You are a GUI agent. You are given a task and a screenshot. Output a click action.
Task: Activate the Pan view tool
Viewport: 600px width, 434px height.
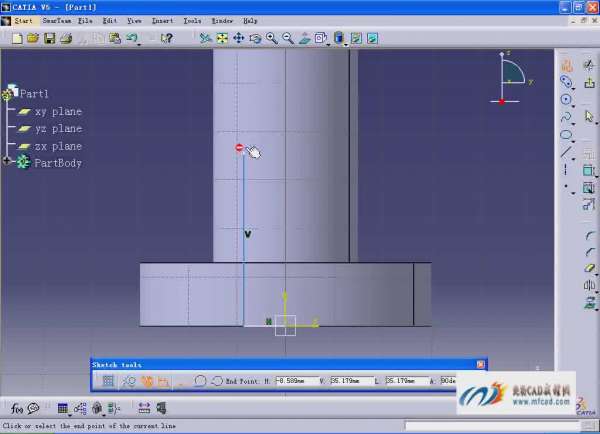pos(238,38)
